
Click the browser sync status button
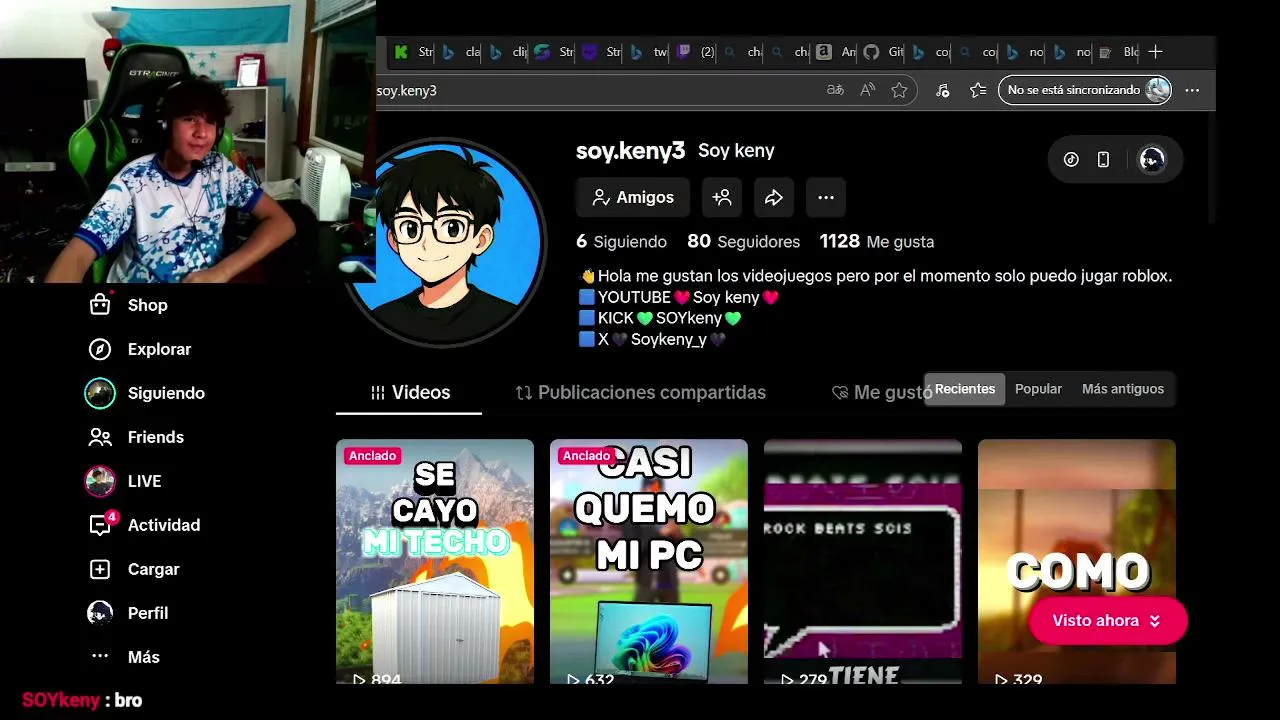click(1084, 90)
